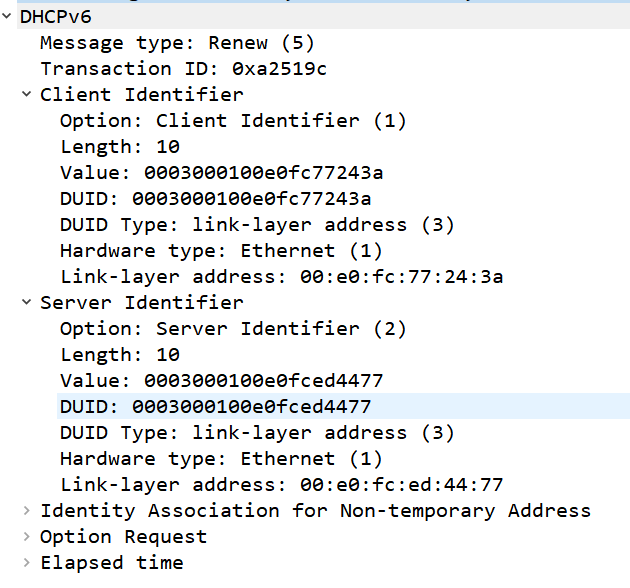Select the Client Identifier label
Image resolution: width=630 pixels, height=588 pixels.
[x=141, y=95]
